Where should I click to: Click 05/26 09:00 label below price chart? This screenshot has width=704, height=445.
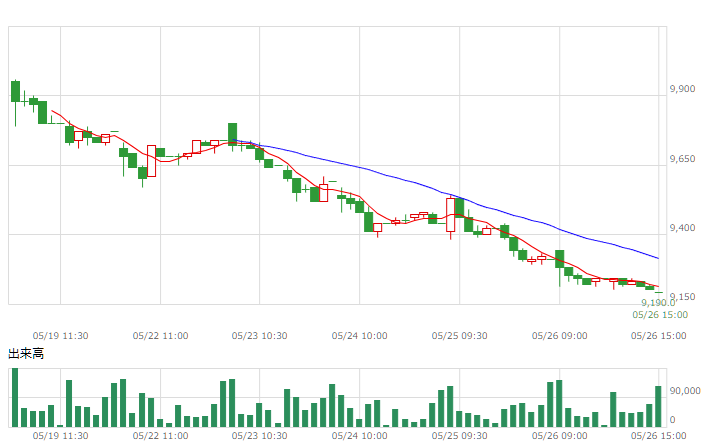click(559, 335)
